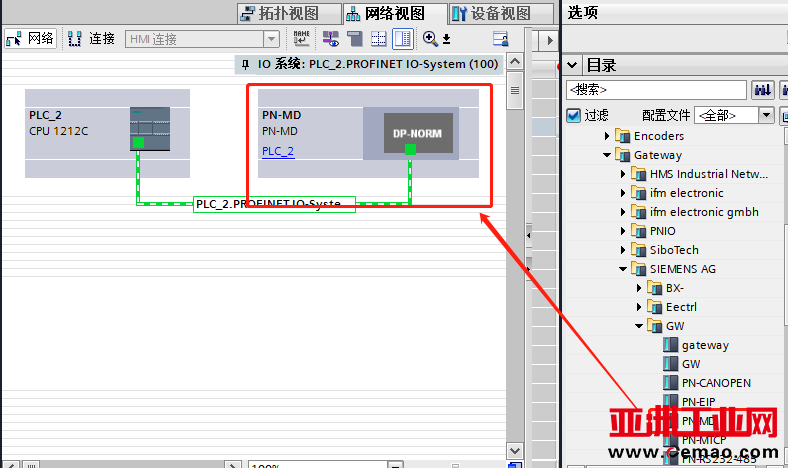788x468 pixels.
Task: Select the gateway module item icon
Action: (670, 345)
